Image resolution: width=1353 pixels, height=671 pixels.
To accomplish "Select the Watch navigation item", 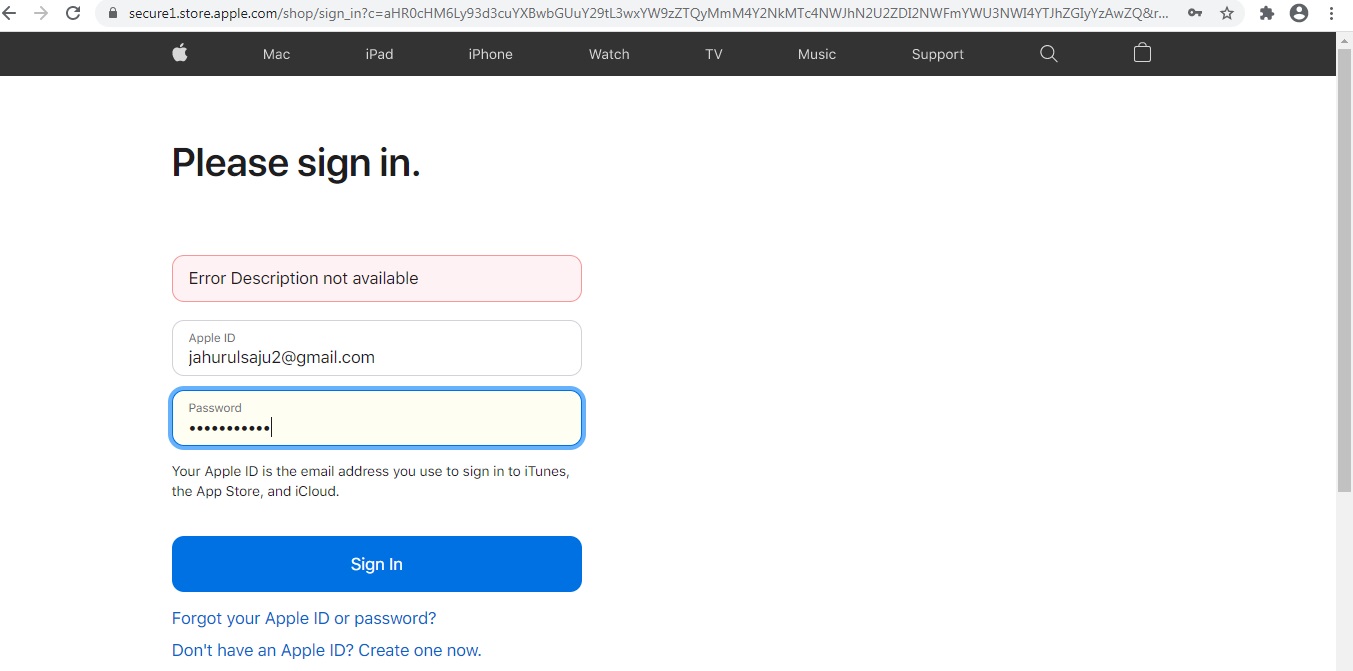I will click(x=609, y=54).
